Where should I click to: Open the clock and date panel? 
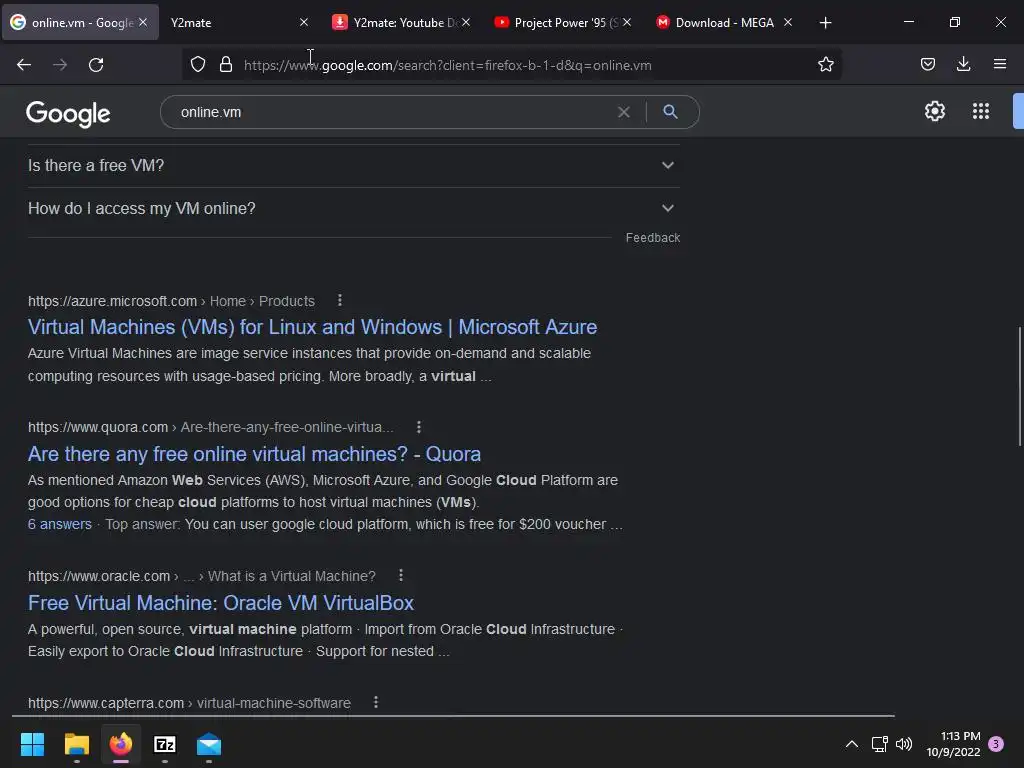(953, 744)
